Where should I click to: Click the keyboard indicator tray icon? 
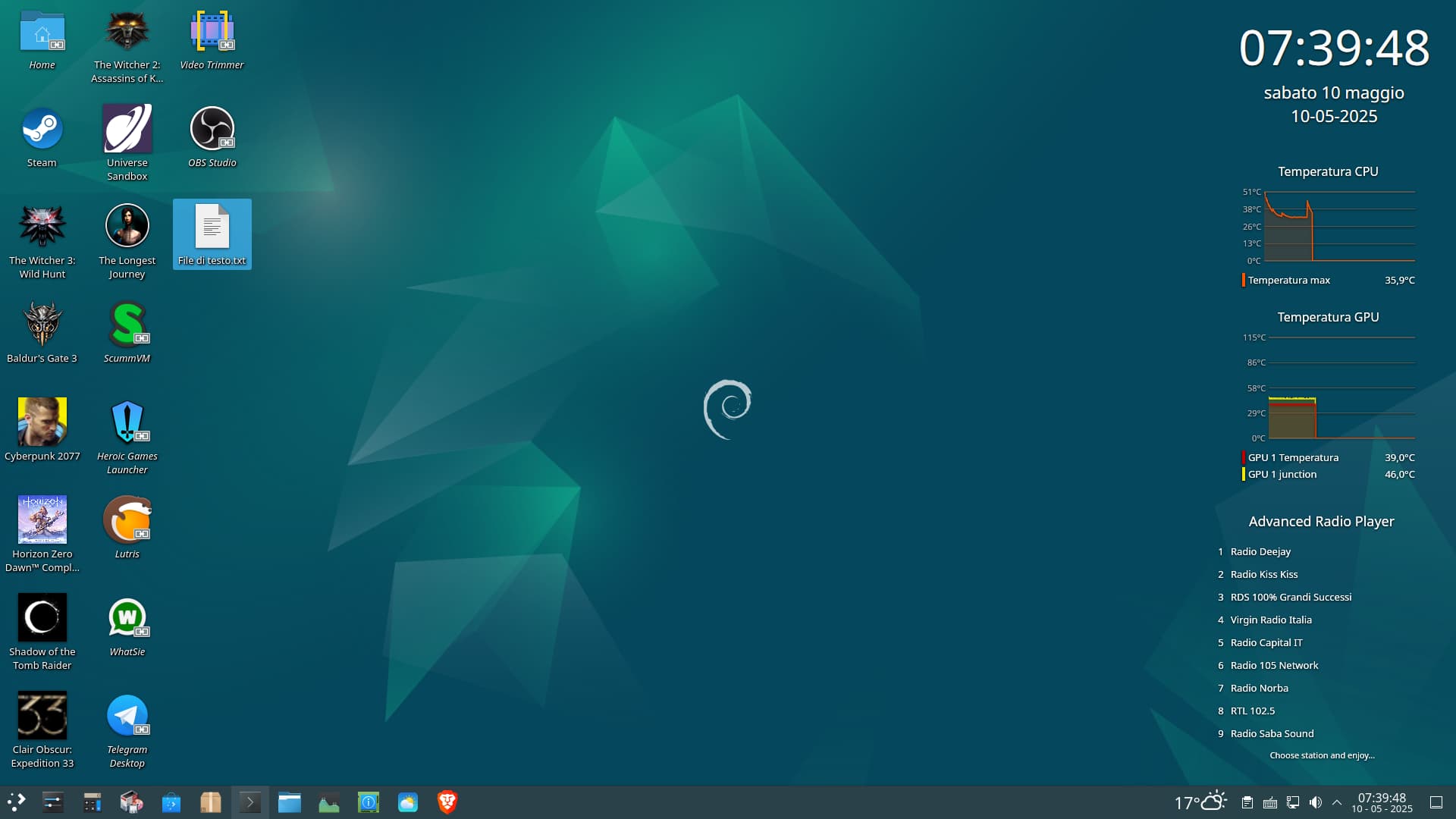pyautogui.click(x=1270, y=802)
